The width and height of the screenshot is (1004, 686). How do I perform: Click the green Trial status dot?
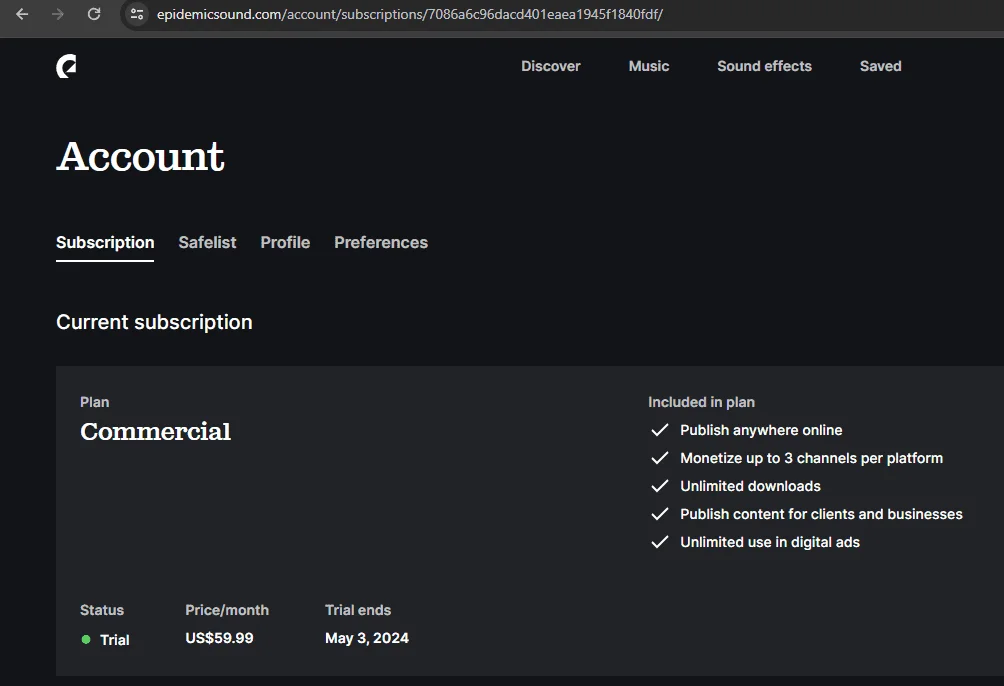(x=86, y=639)
